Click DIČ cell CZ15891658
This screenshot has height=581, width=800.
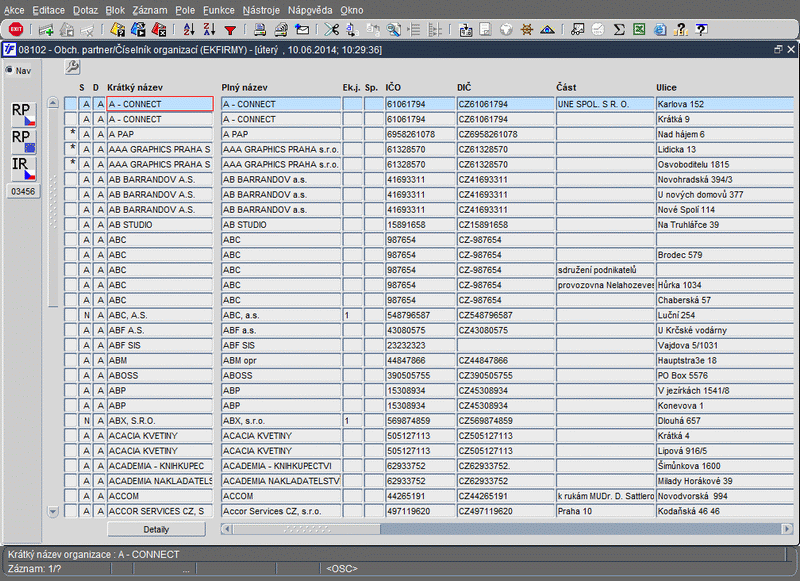coord(505,224)
